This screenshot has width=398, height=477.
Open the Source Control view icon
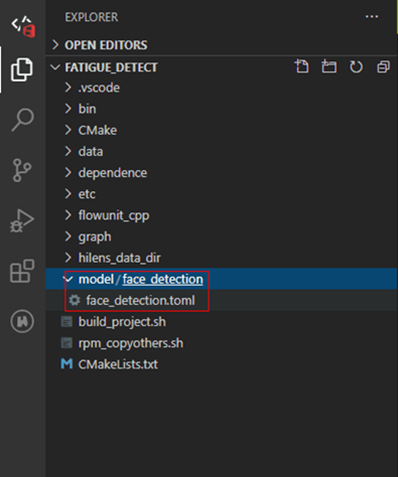pyautogui.click(x=22, y=170)
